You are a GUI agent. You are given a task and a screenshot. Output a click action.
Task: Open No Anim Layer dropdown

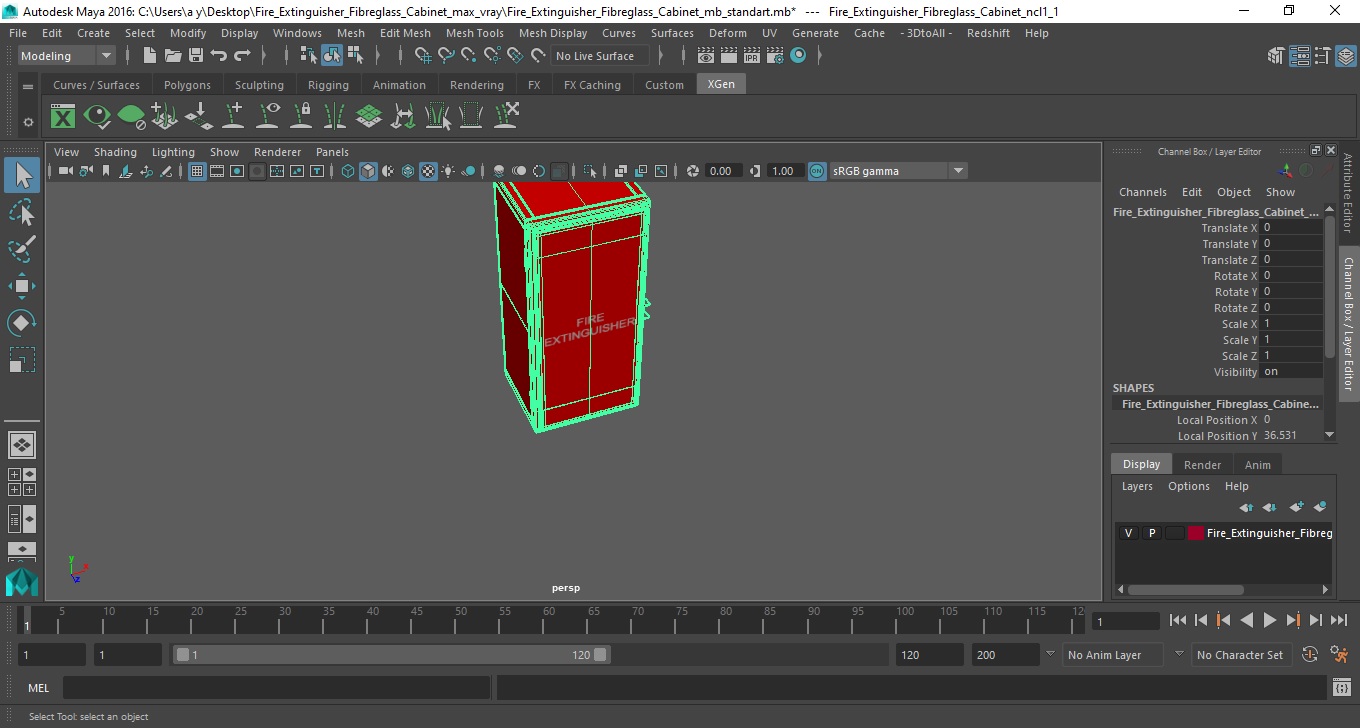1114,655
